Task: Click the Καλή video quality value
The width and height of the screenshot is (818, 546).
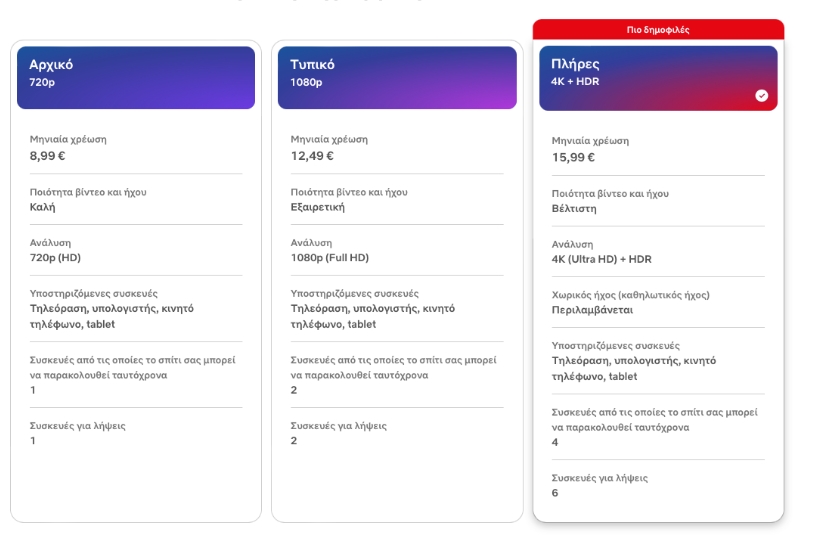Action: pyautogui.click(x=43, y=207)
